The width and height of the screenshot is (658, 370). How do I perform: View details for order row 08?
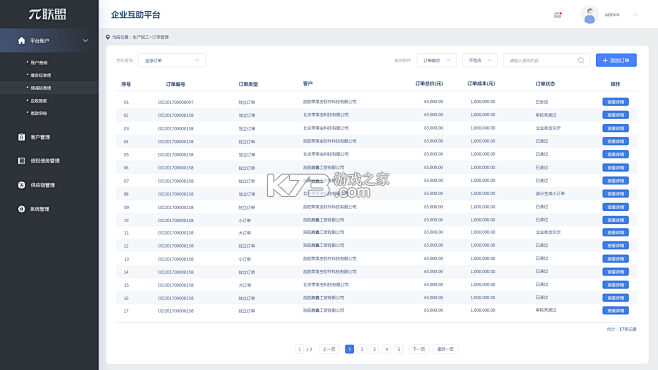[x=616, y=194]
